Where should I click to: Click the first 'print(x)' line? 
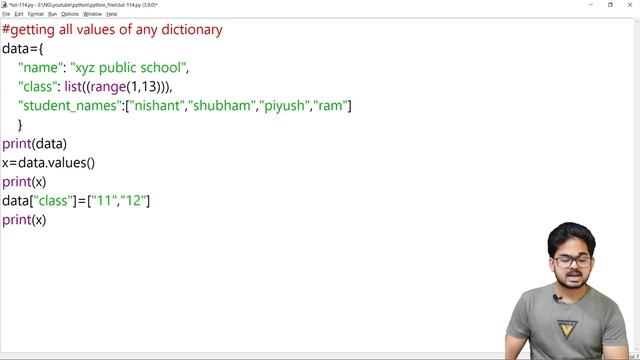pos(24,182)
